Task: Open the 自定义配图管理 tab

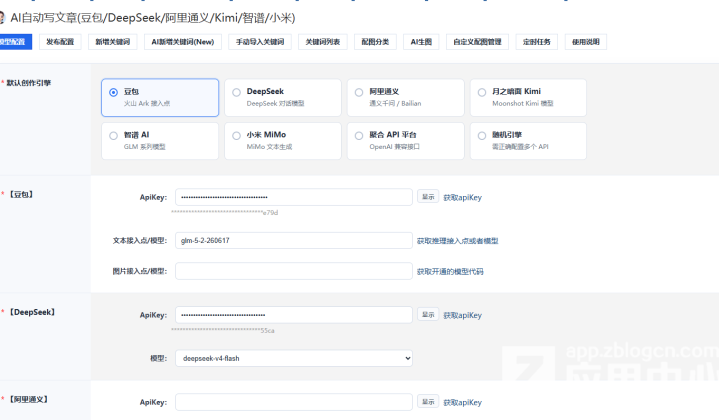Action: tap(477, 42)
